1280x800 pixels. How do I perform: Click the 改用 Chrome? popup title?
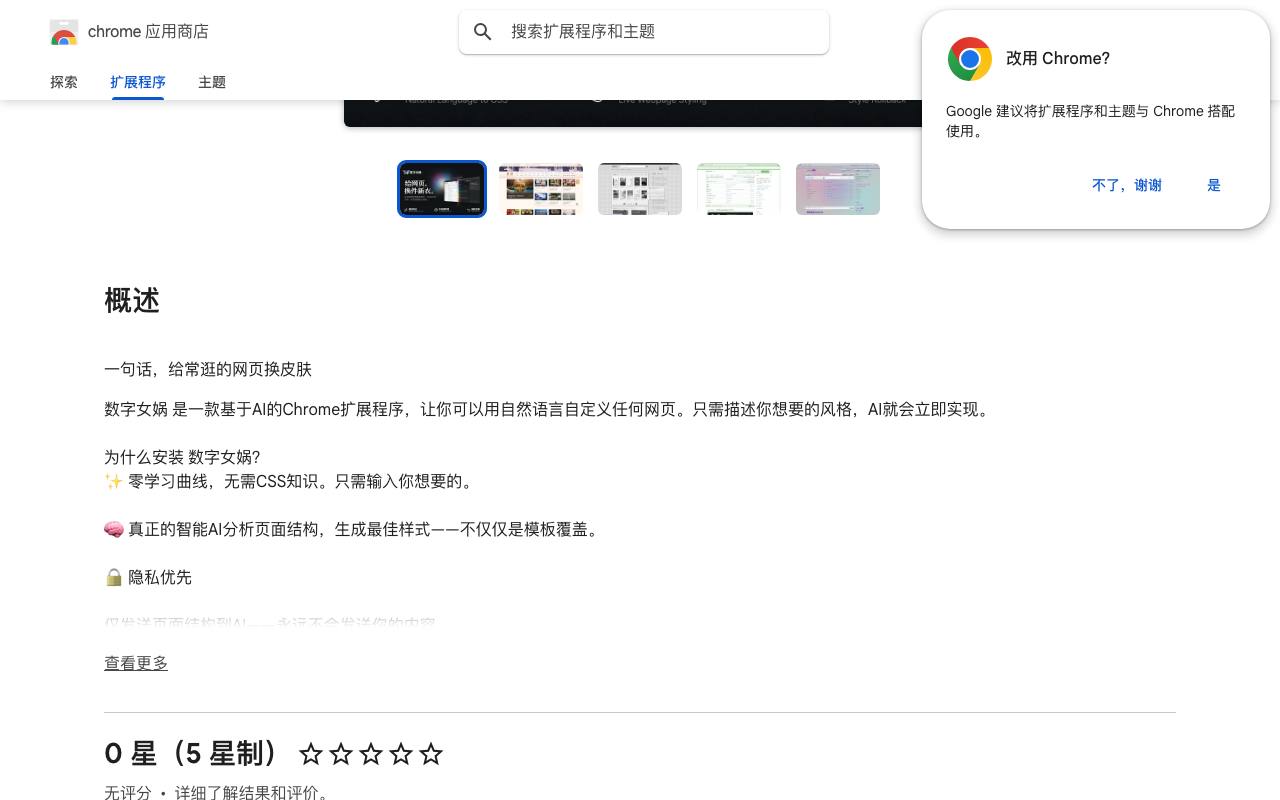[x=1058, y=59]
